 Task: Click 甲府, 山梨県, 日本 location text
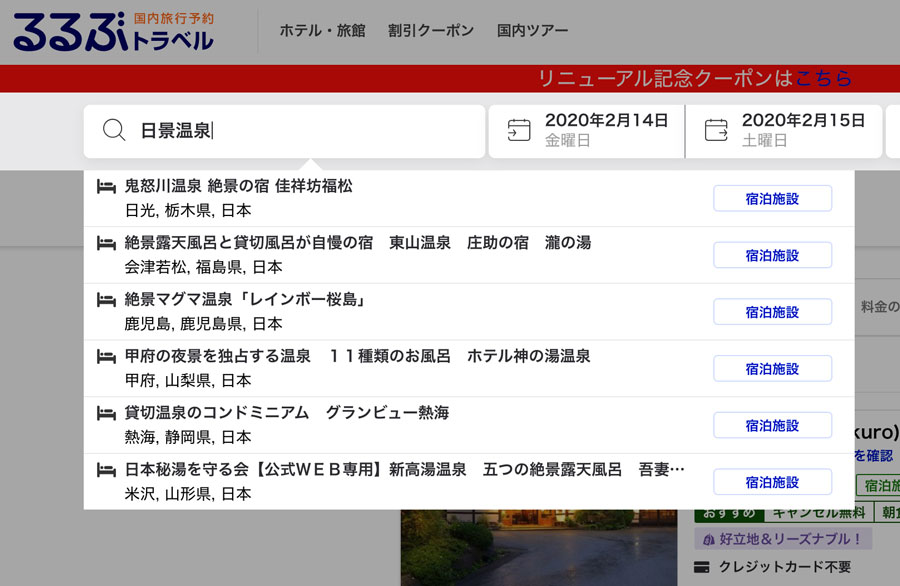188,381
